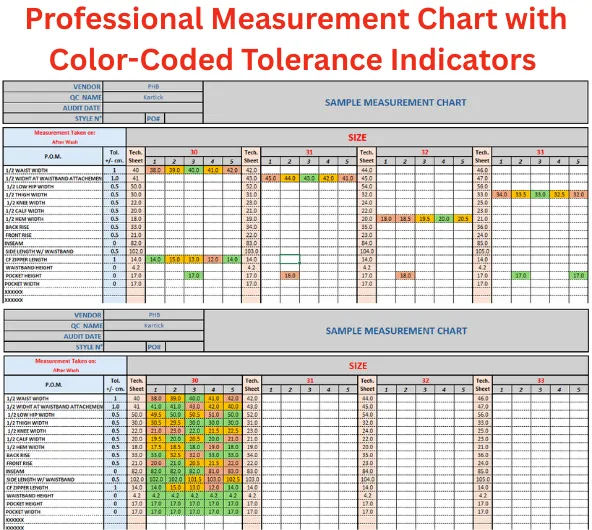Select the orange 51.0 cell
Screen dimensions: 592x530
[214, 415]
